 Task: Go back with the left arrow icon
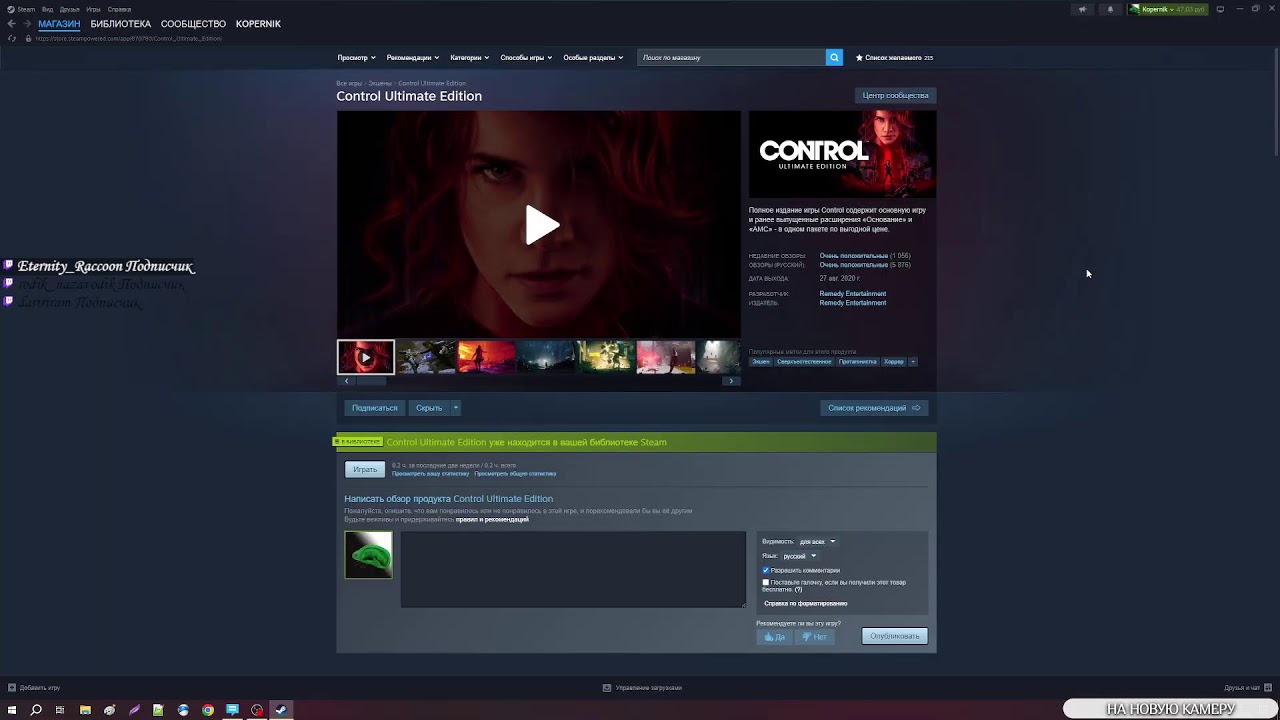tap(12, 24)
